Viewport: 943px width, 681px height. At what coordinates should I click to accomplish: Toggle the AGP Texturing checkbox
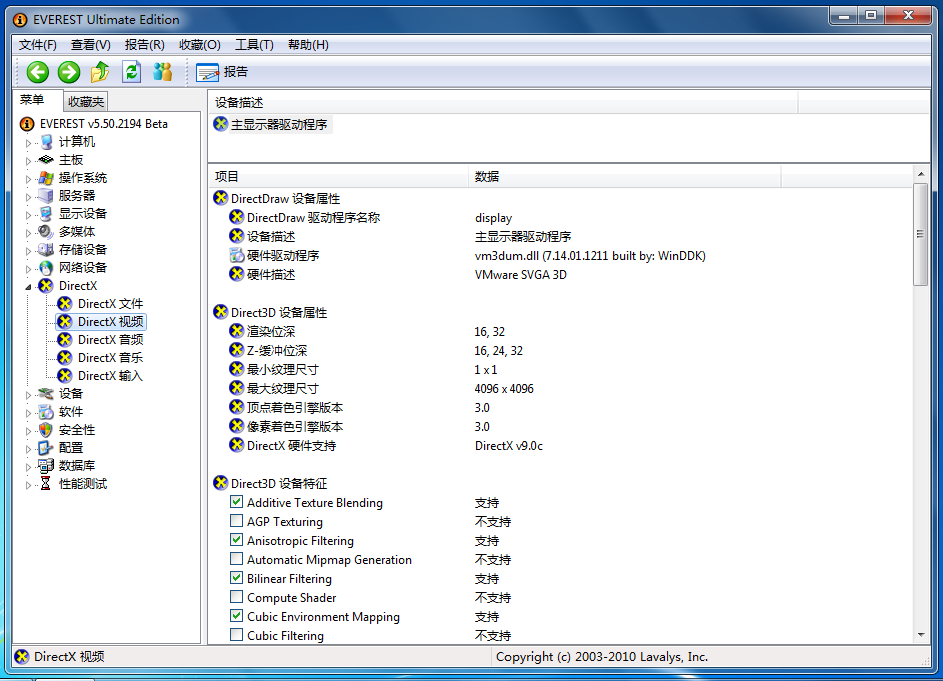point(237,522)
